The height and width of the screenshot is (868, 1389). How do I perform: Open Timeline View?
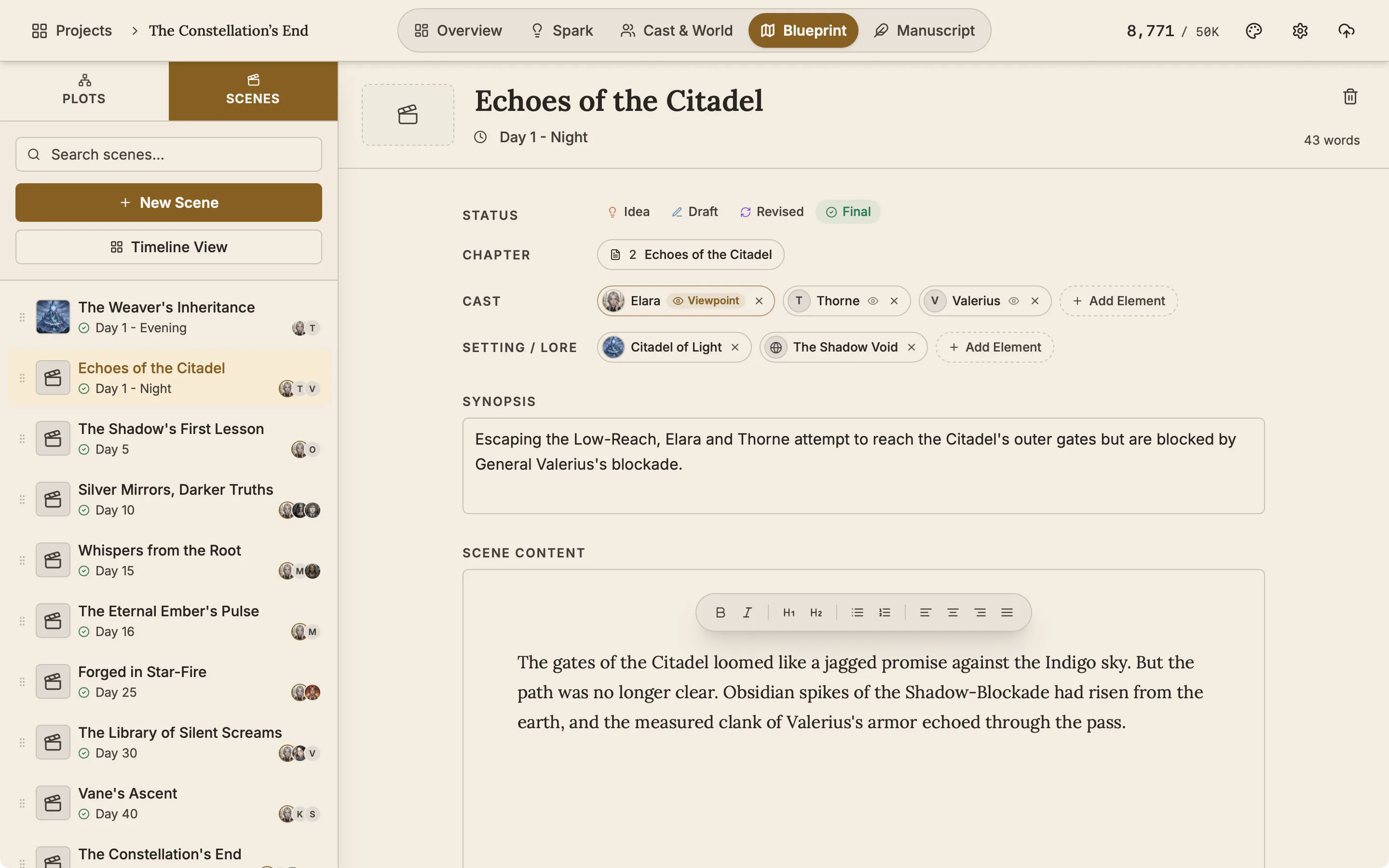point(169,247)
